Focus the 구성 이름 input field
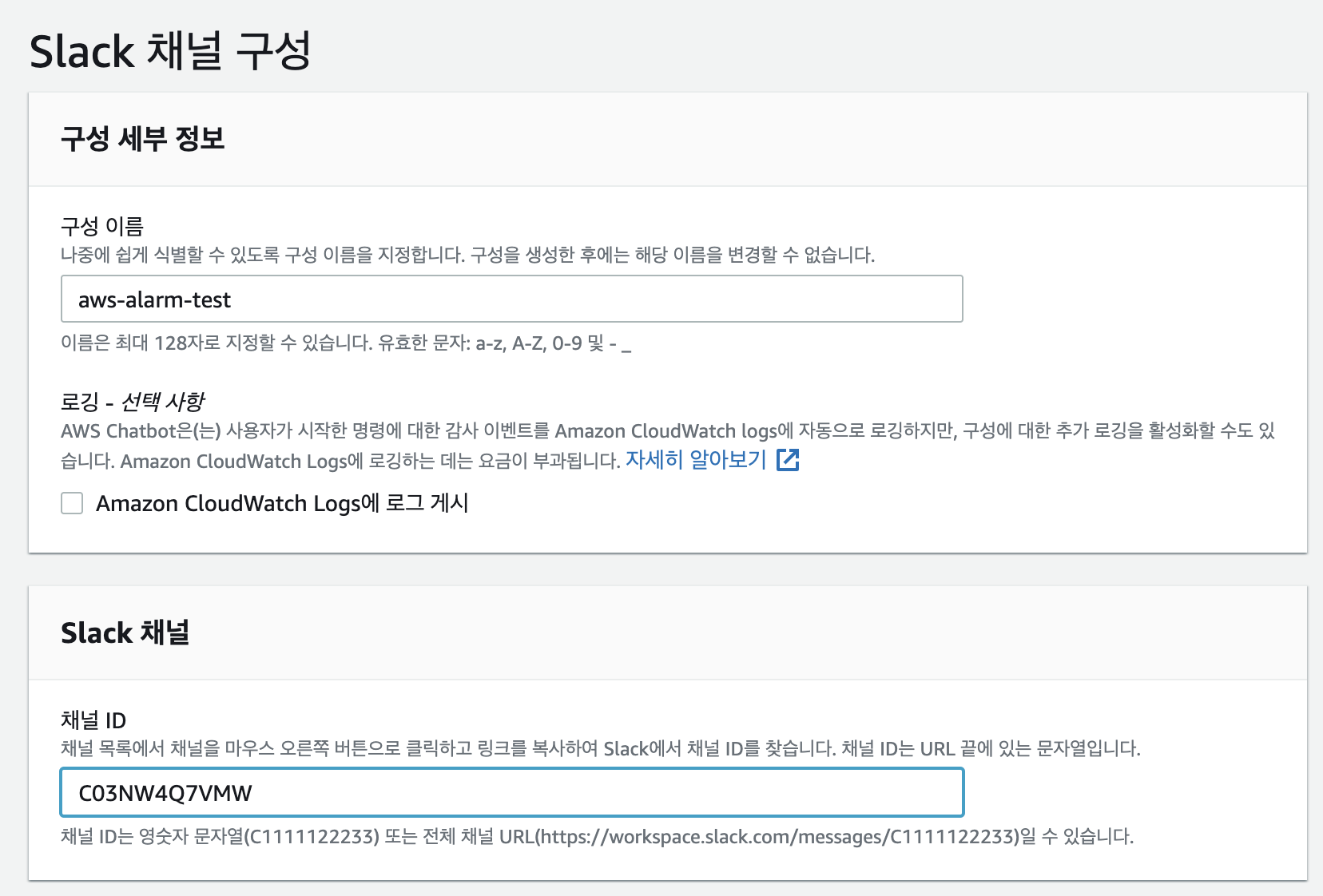Viewport: 1323px width, 896px height. tap(512, 299)
